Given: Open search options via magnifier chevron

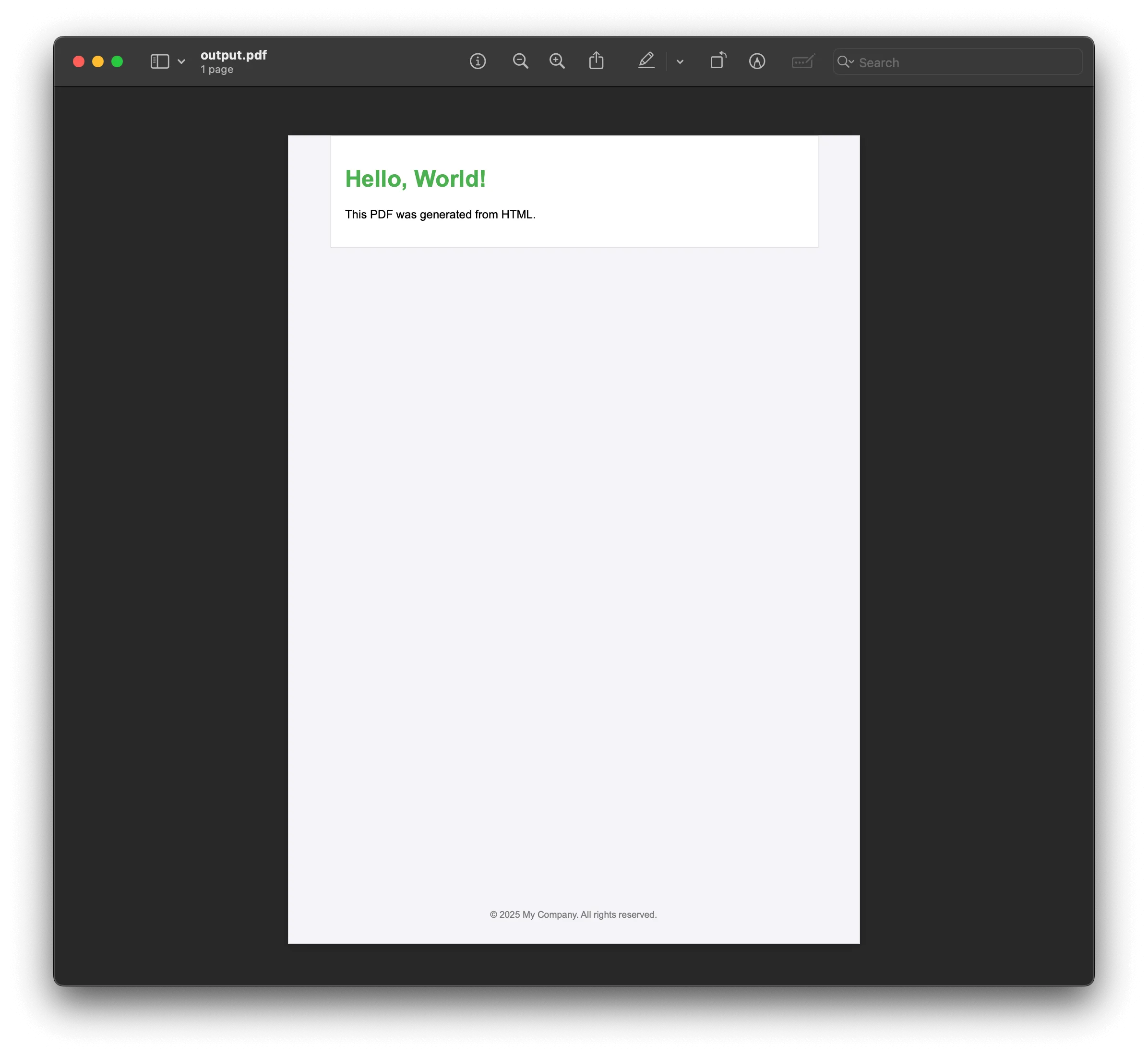Looking at the screenshot, I should 848,62.
